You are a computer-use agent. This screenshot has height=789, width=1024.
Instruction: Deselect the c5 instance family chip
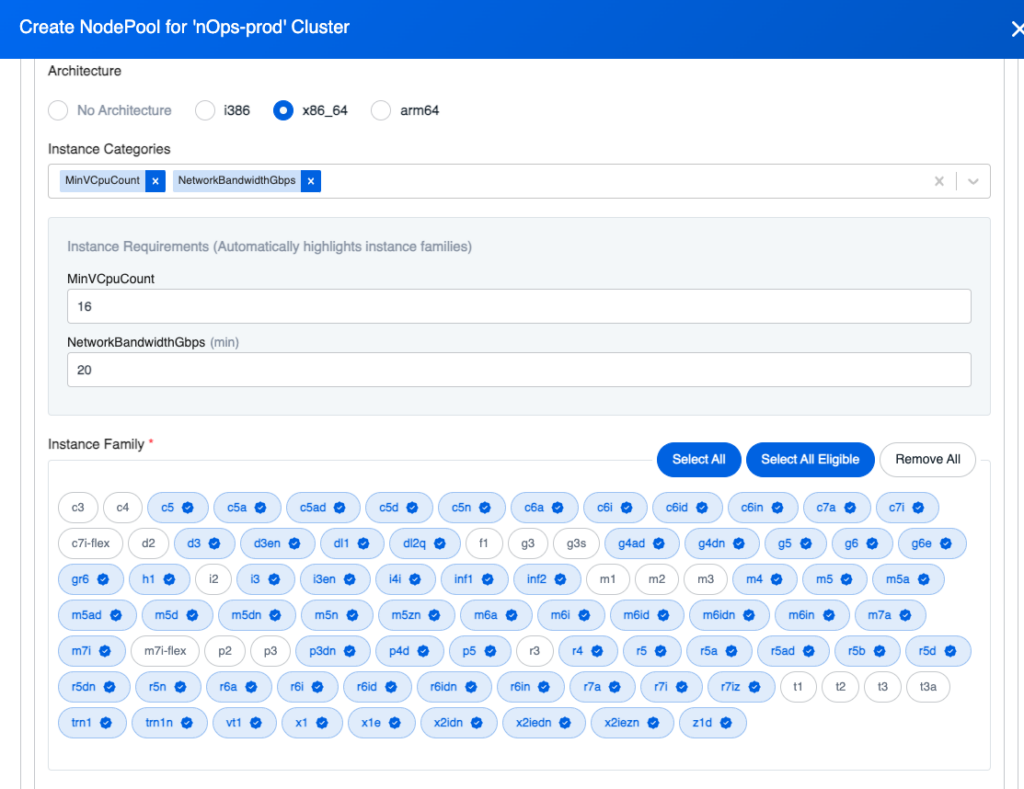click(177, 507)
